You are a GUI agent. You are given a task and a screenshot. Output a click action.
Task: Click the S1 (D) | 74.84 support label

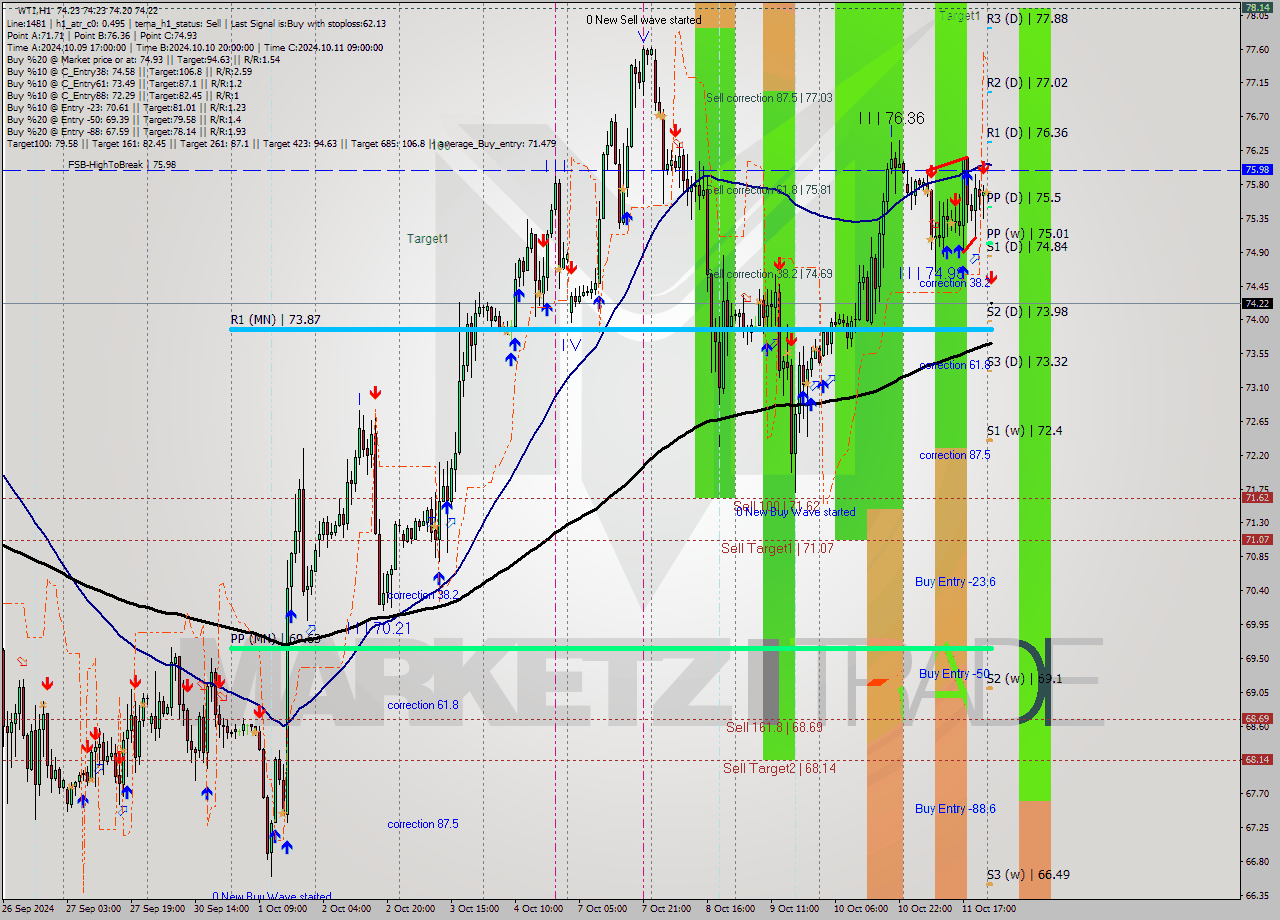(x=1026, y=246)
